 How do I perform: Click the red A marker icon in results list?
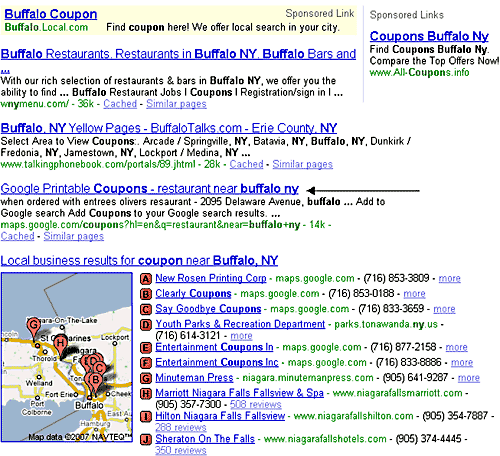[x=146, y=278]
